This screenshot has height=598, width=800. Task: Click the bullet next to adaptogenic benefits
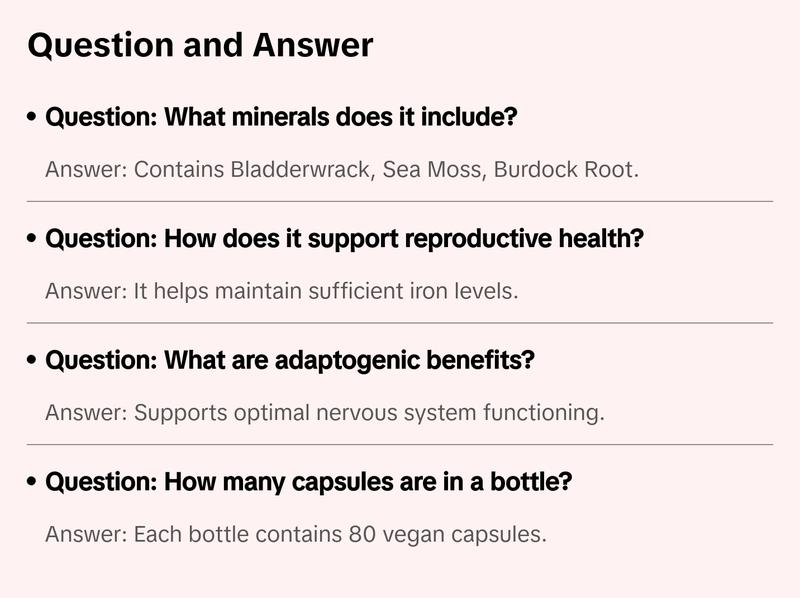pos(33,362)
